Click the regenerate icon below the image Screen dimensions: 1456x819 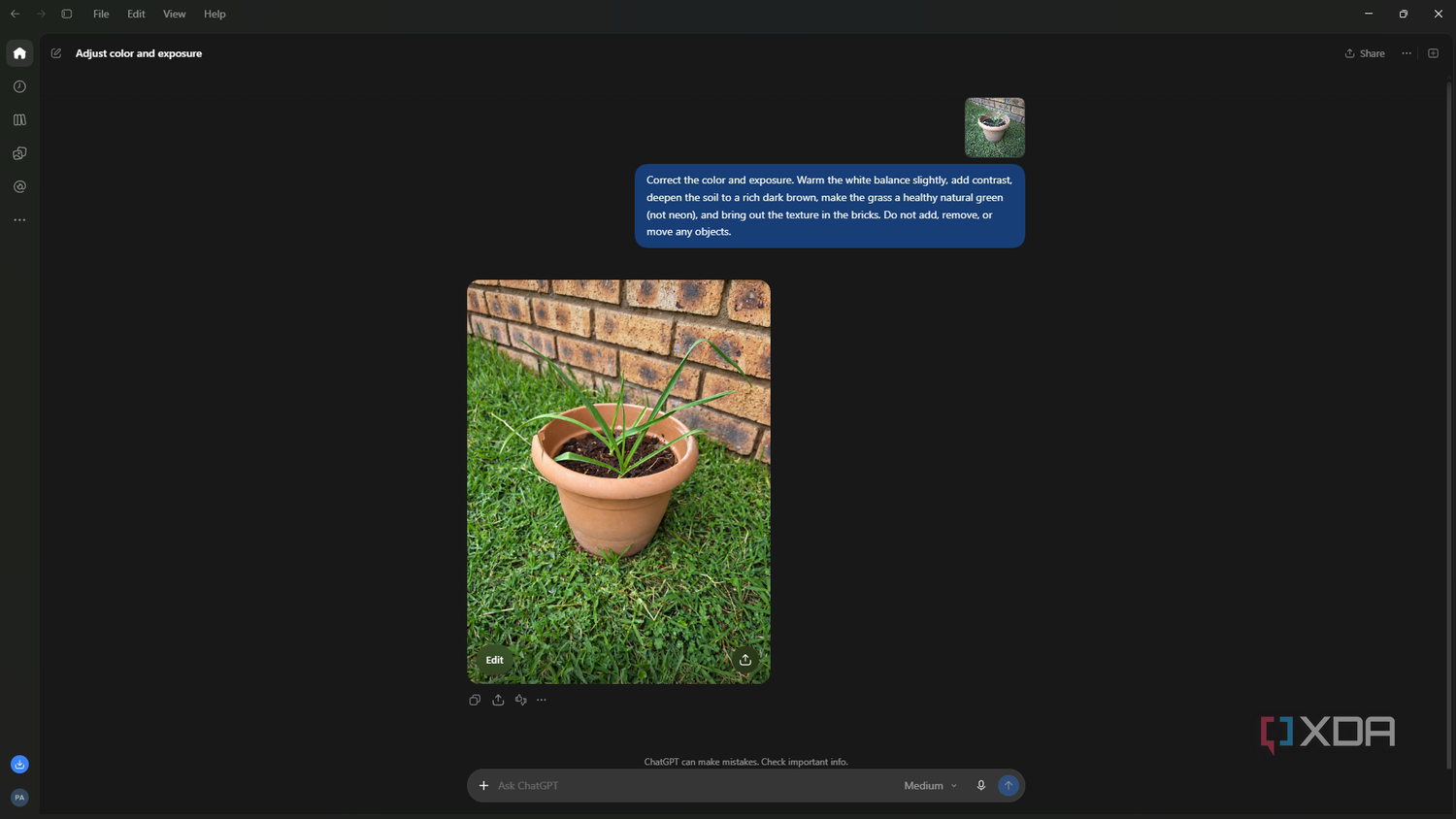(x=521, y=700)
